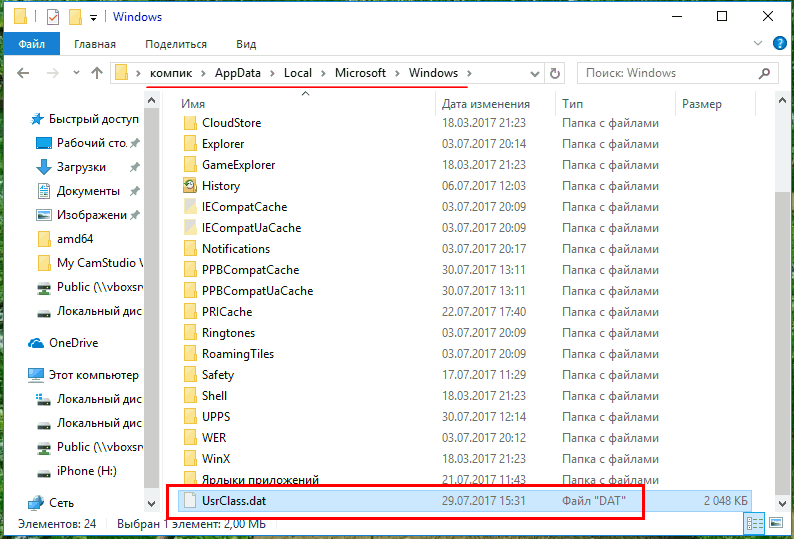Select the WinX folder icon
Screen dimensions: 794x539
pyautogui.click(x=190, y=459)
